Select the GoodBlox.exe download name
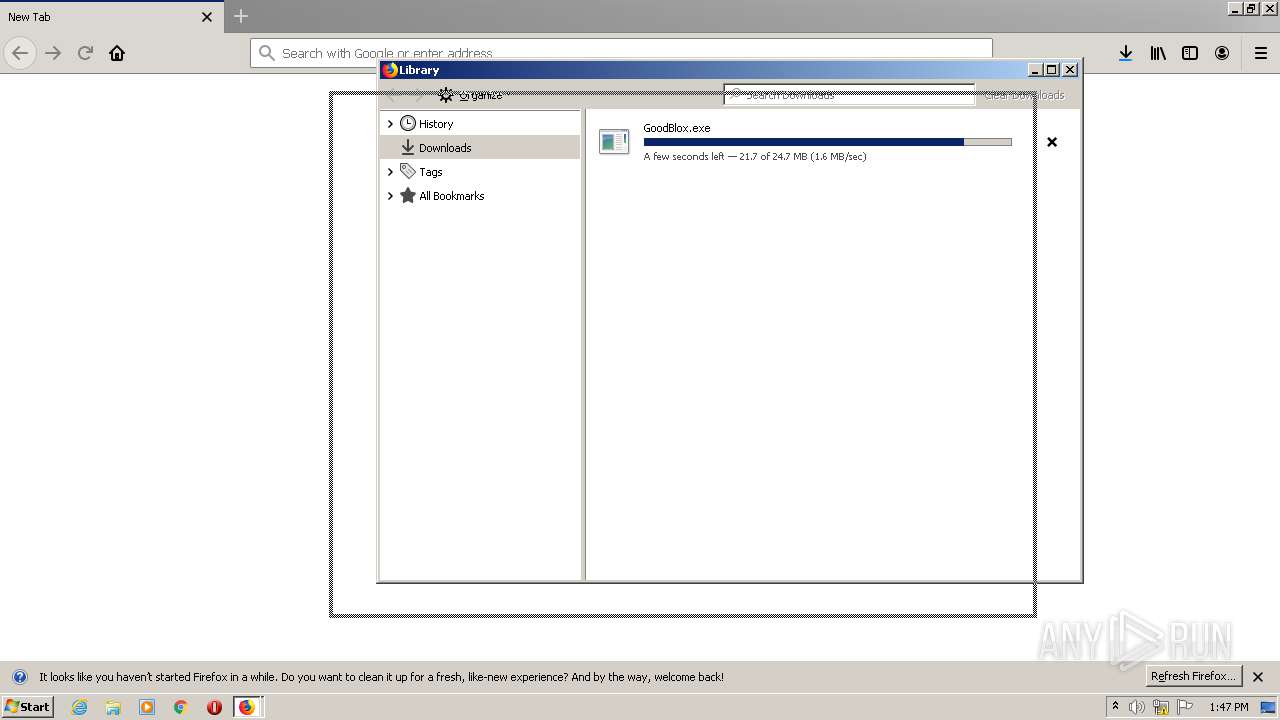 pyautogui.click(x=677, y=128)
